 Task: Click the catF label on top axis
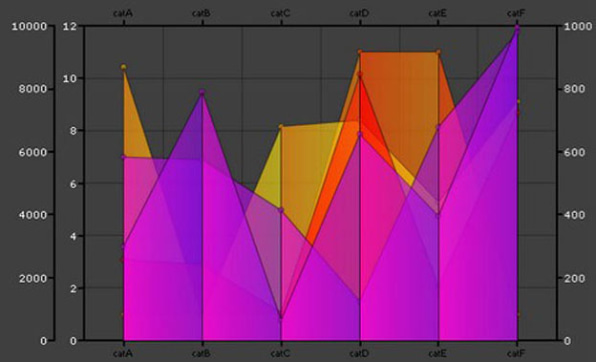[516, 13]
